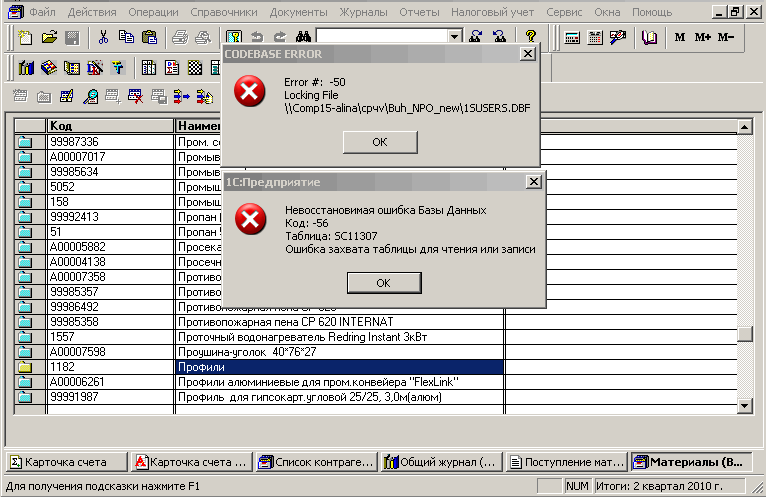The width and height of the screenshot is (766, 497).
Task: Click the Итоги: 2 квартал 2010 г. status panel
Action: point(670,486)
